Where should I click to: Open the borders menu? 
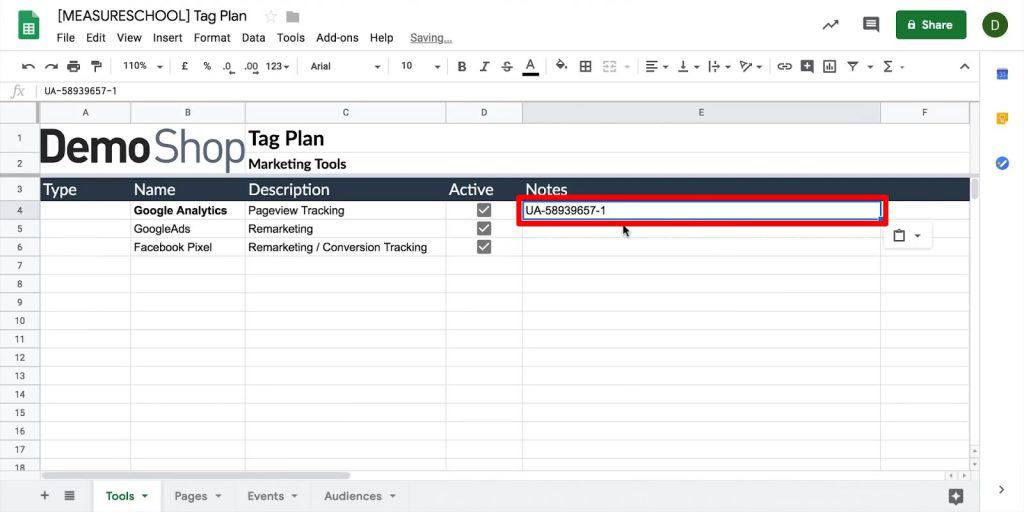tap(586, 66)
